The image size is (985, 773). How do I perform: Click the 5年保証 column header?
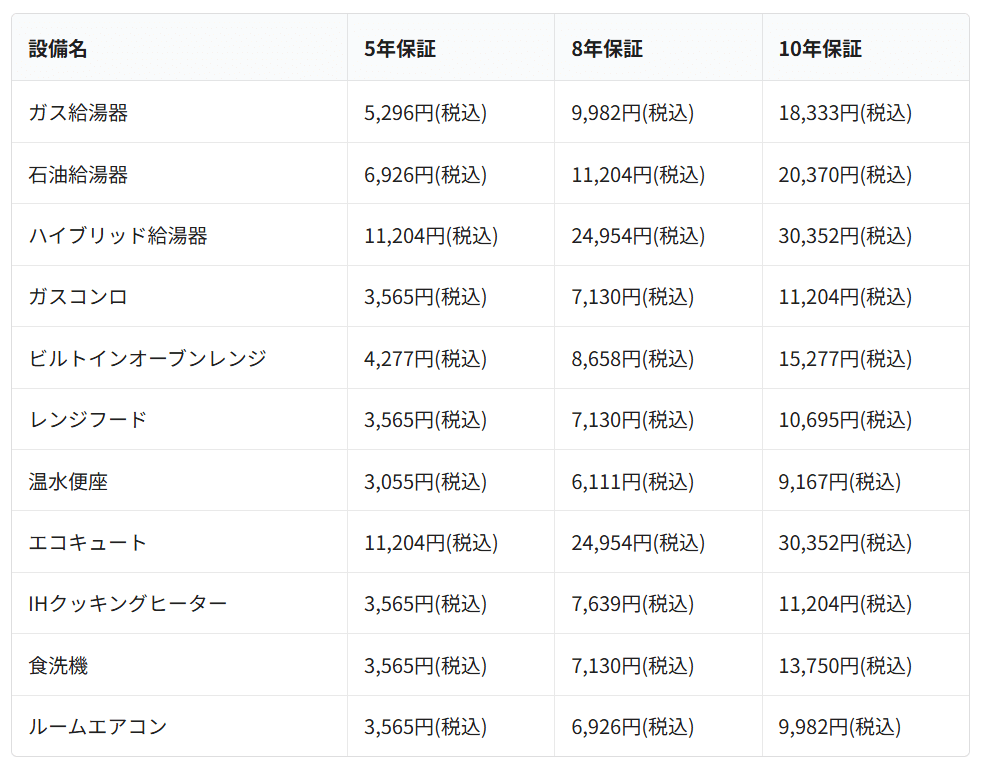399,49
